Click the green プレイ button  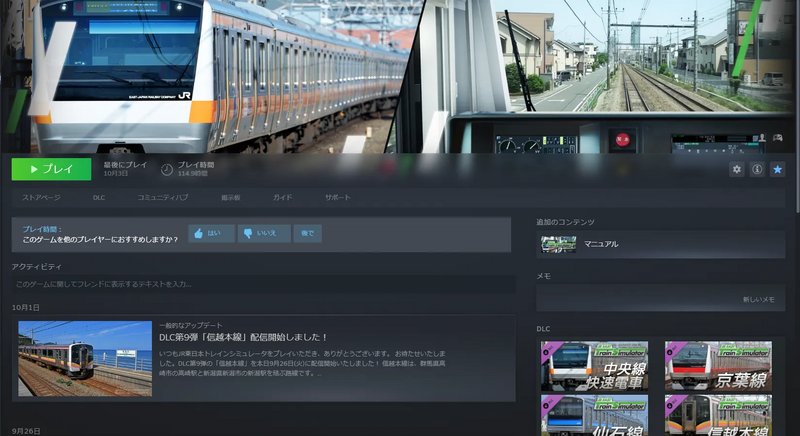[x=52, y=169]
